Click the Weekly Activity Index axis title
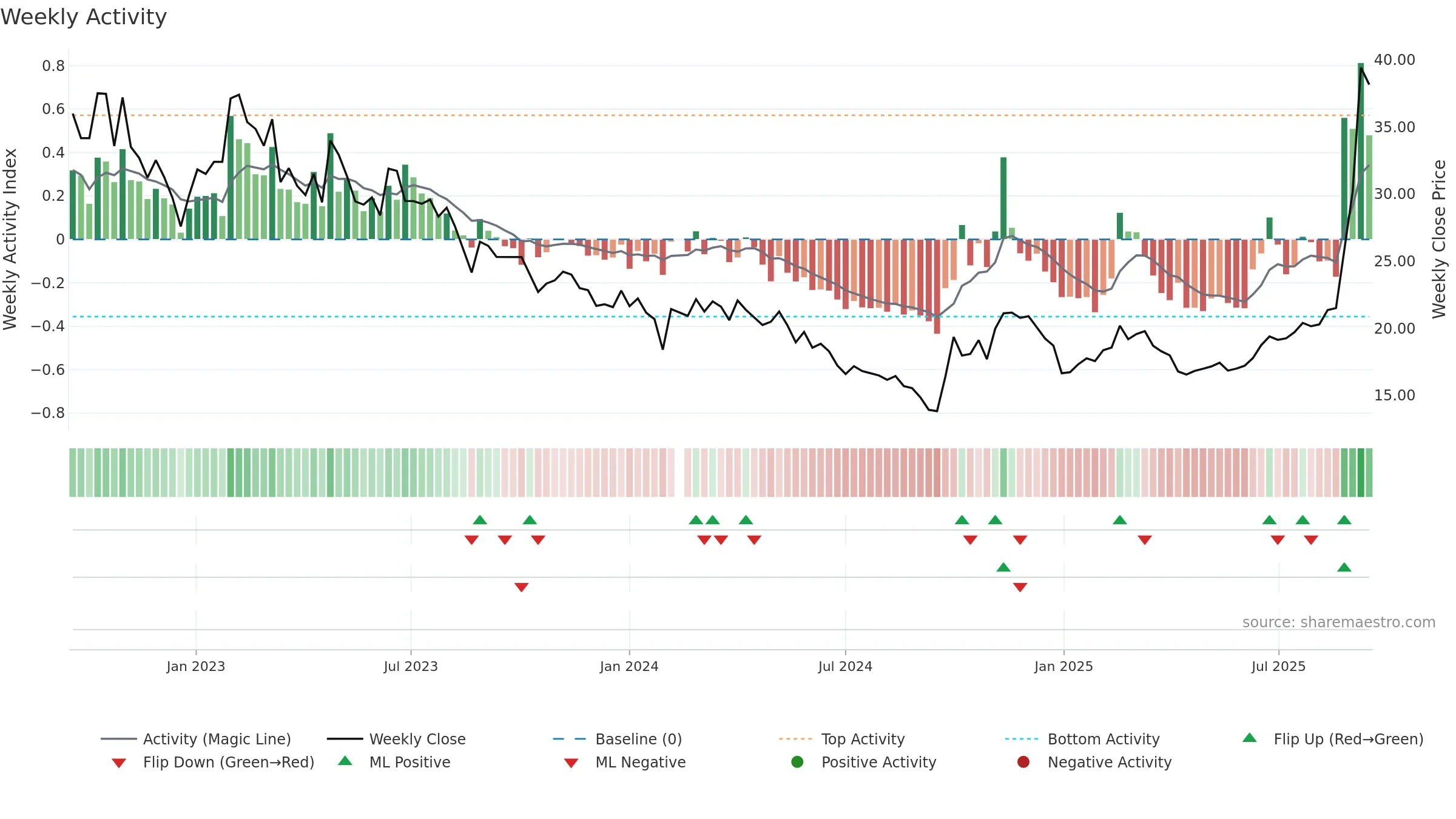The image size is (1456, 819). click(10, 240)
